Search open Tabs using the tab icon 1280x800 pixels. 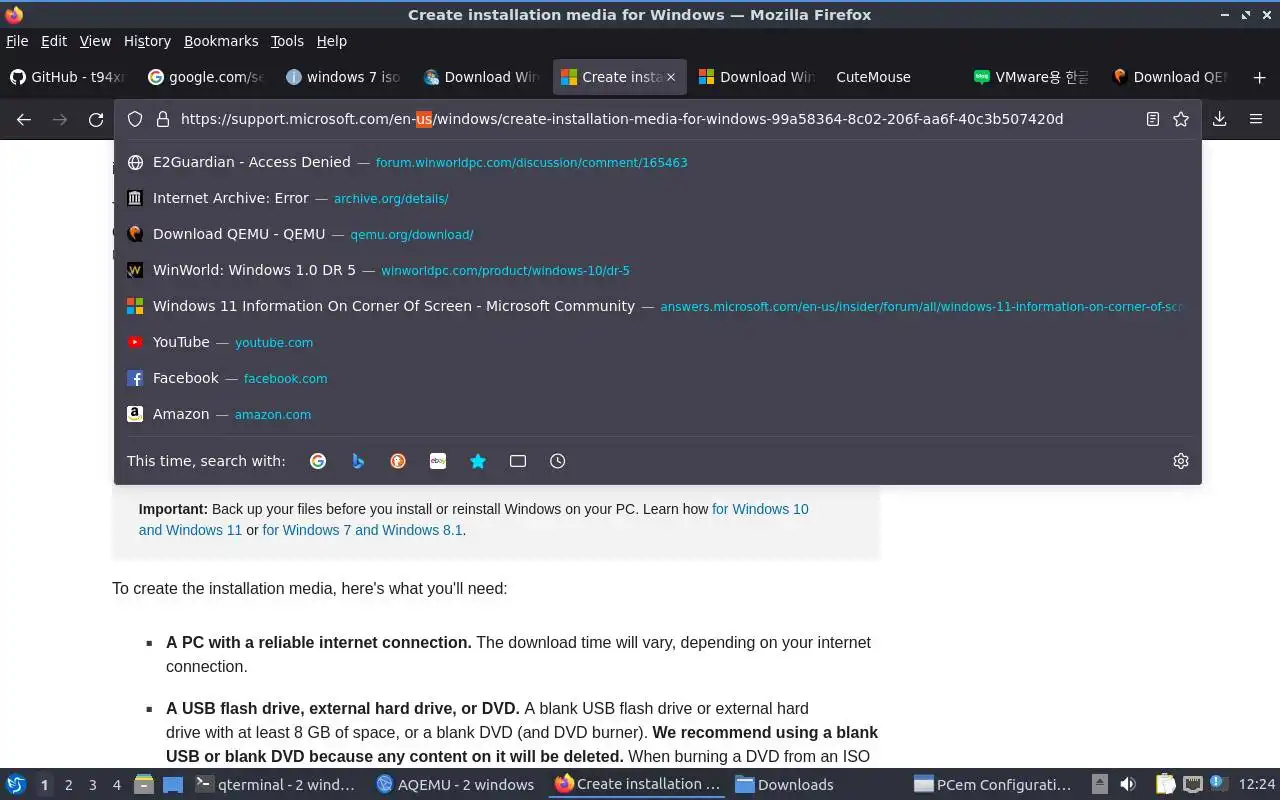[518, 461]
